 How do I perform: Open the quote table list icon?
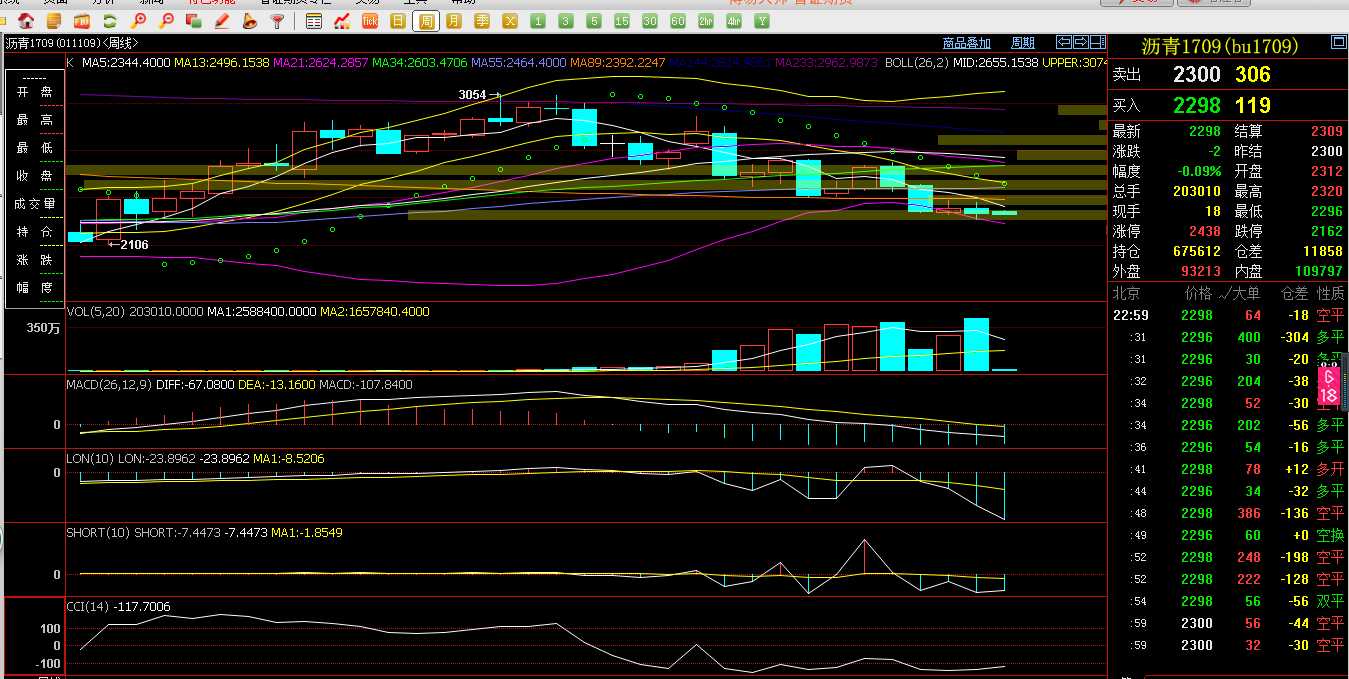tap(314, 20)
